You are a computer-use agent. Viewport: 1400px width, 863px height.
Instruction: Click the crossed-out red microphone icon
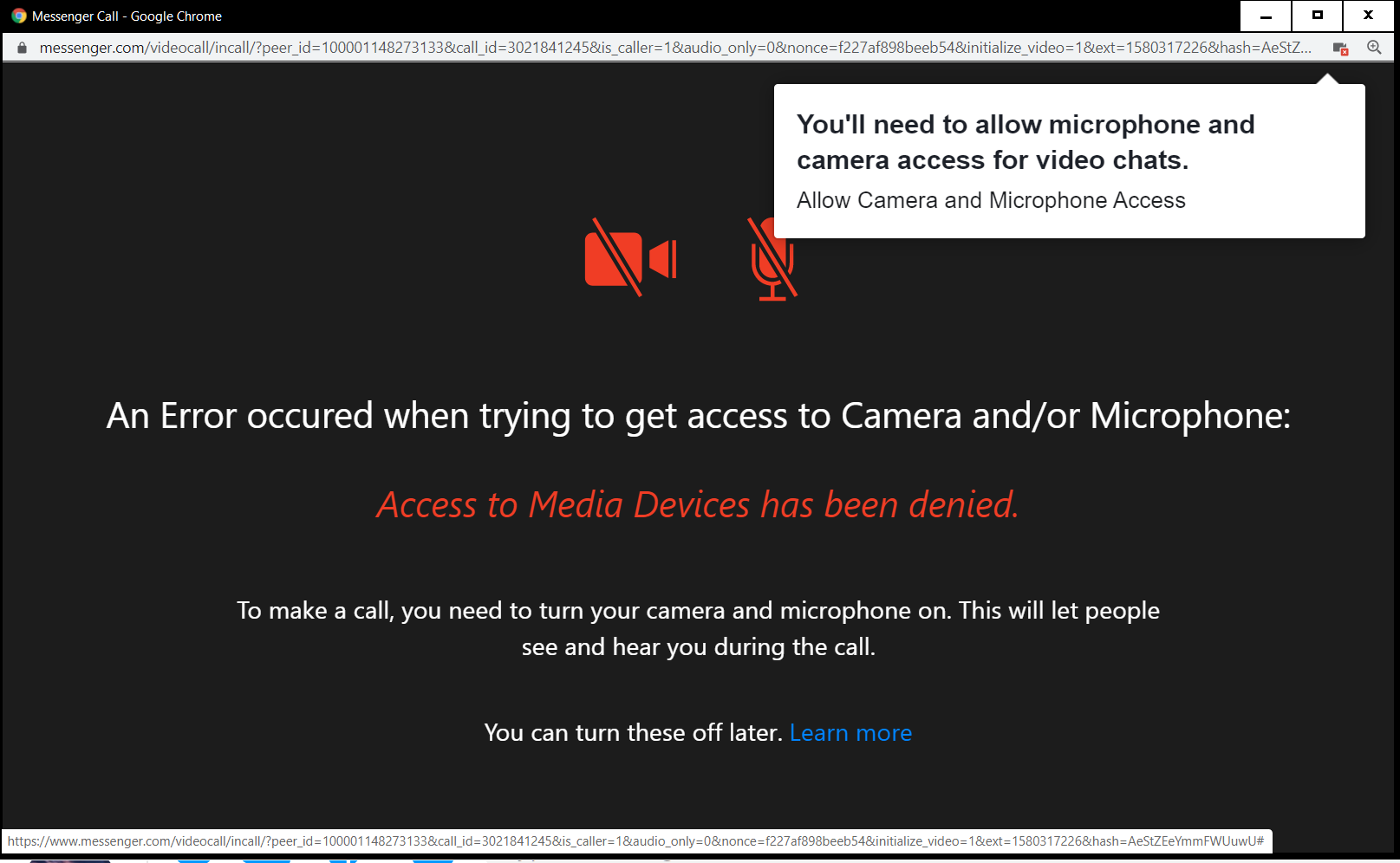[772, 258]
